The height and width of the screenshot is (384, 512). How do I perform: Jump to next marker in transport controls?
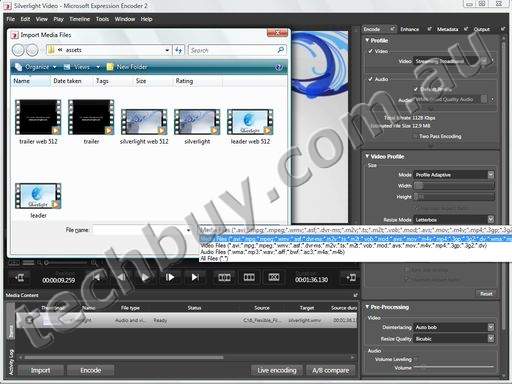[195, 277]
